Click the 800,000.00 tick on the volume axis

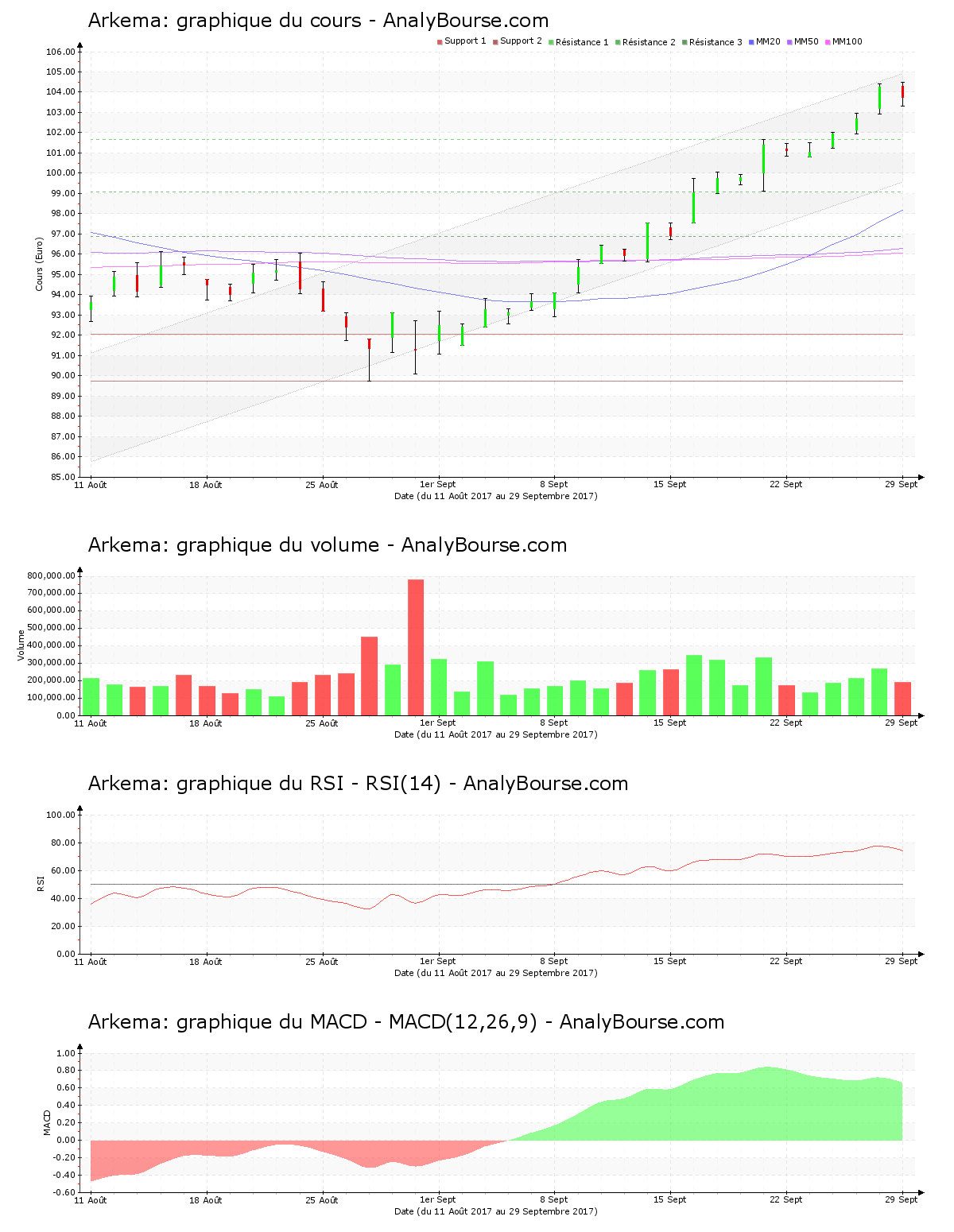[x=51, y=575]
